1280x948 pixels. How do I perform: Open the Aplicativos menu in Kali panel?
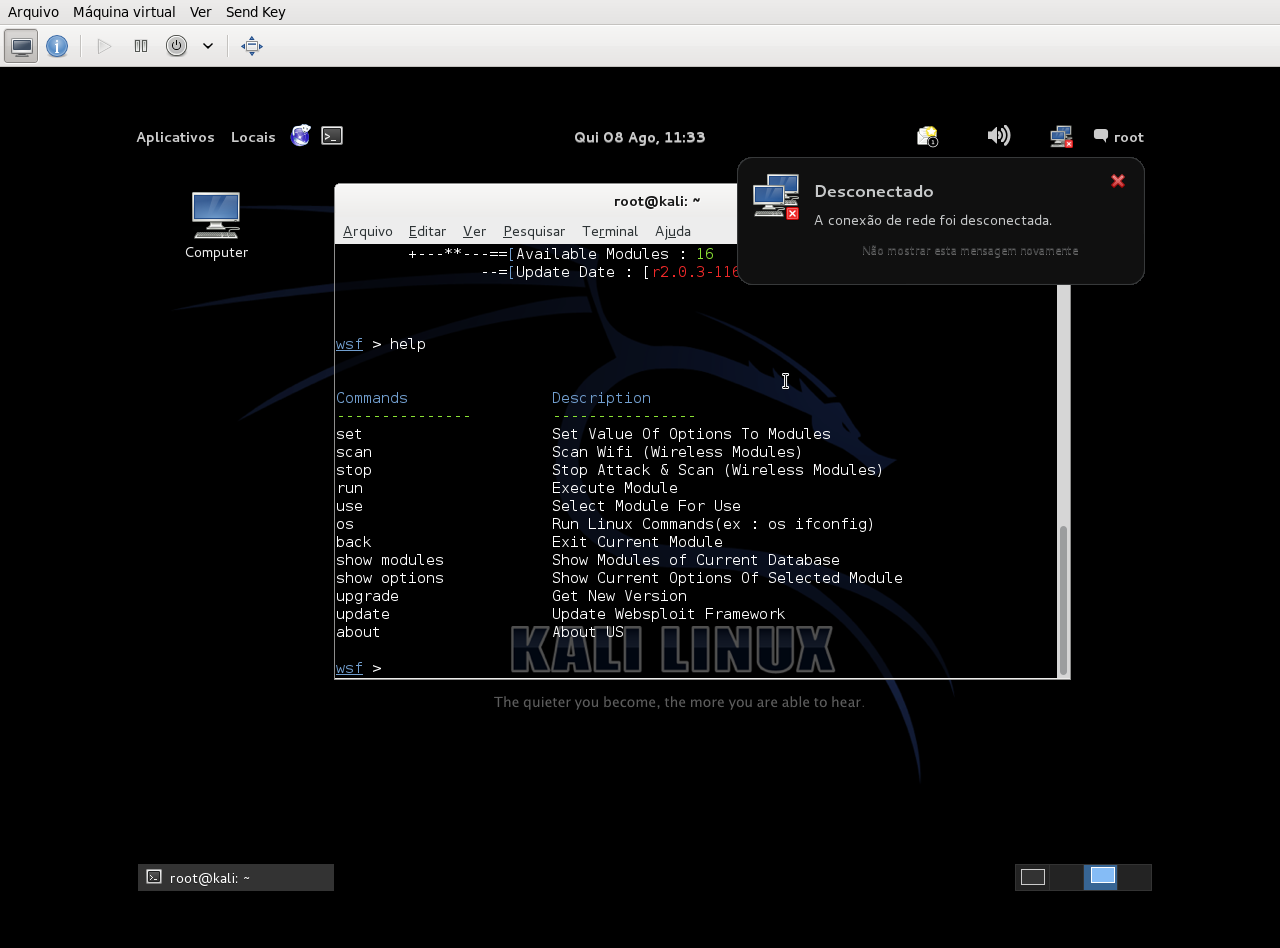click(175, 137)
